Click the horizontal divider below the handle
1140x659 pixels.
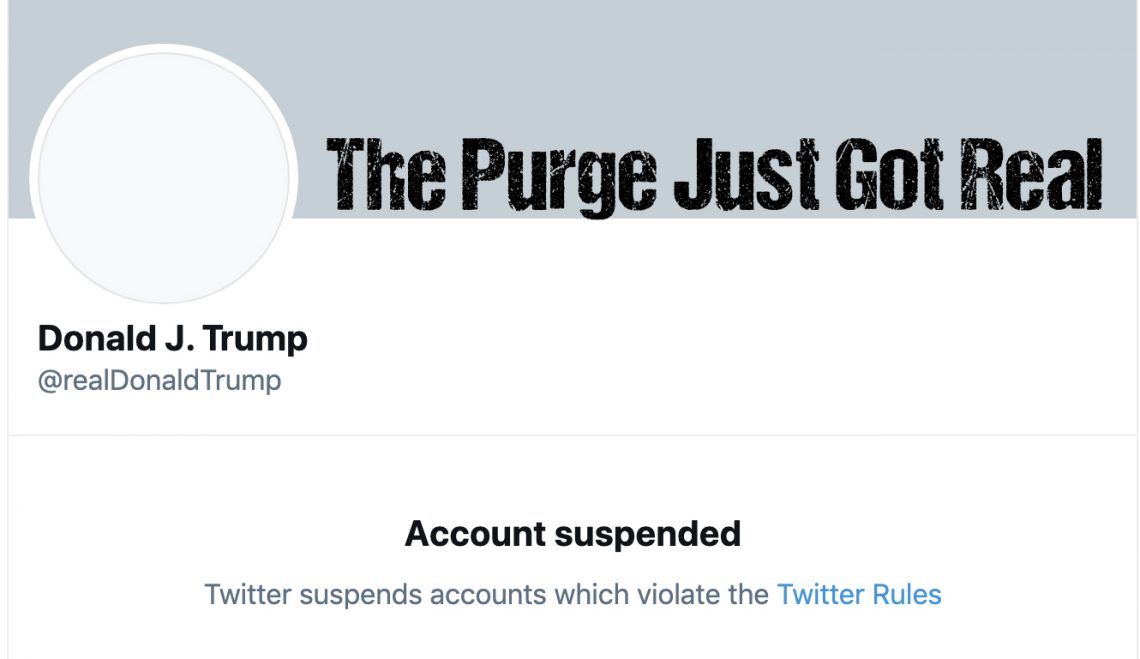(572, 435)
